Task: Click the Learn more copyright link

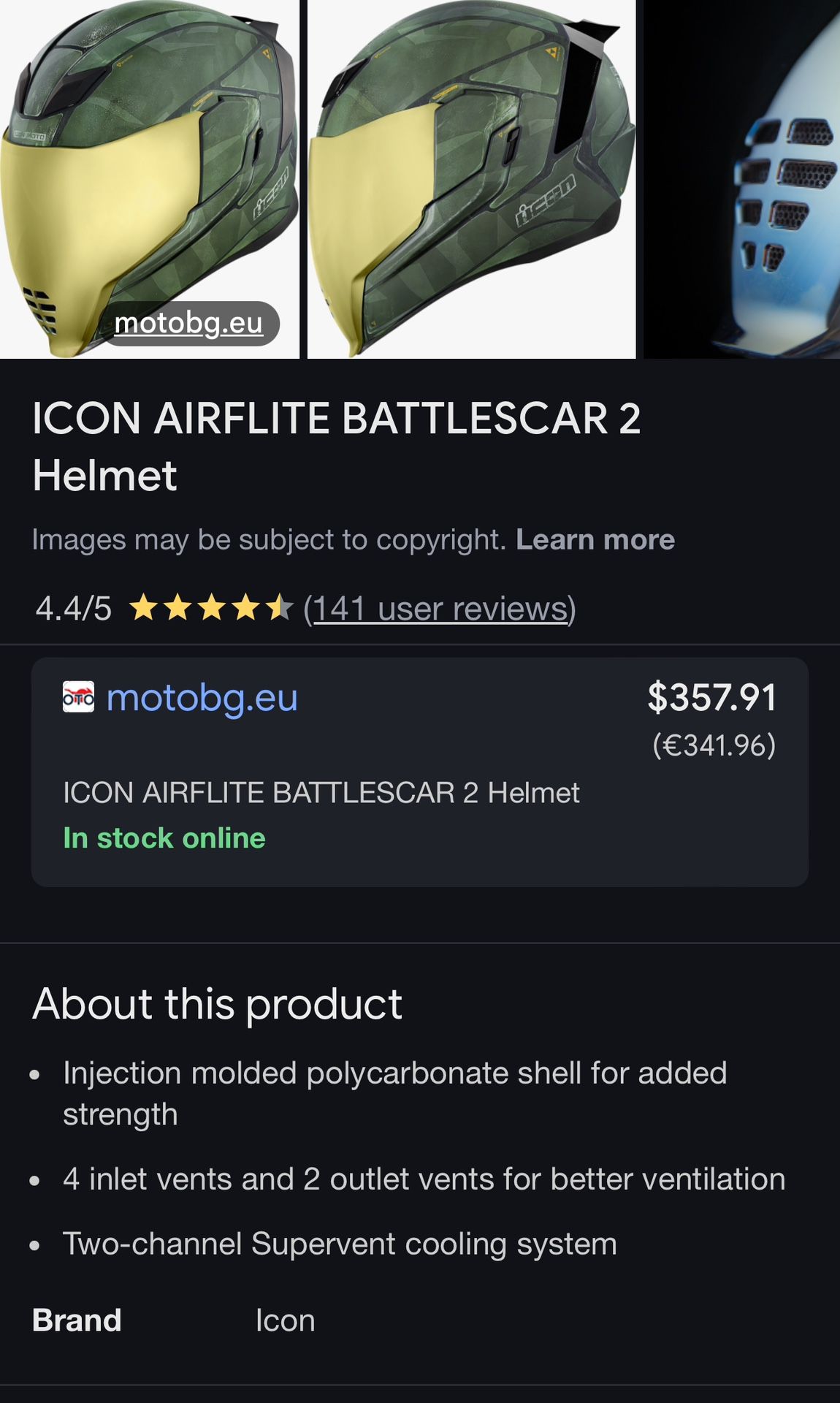Action: click(x=595, y=539)
